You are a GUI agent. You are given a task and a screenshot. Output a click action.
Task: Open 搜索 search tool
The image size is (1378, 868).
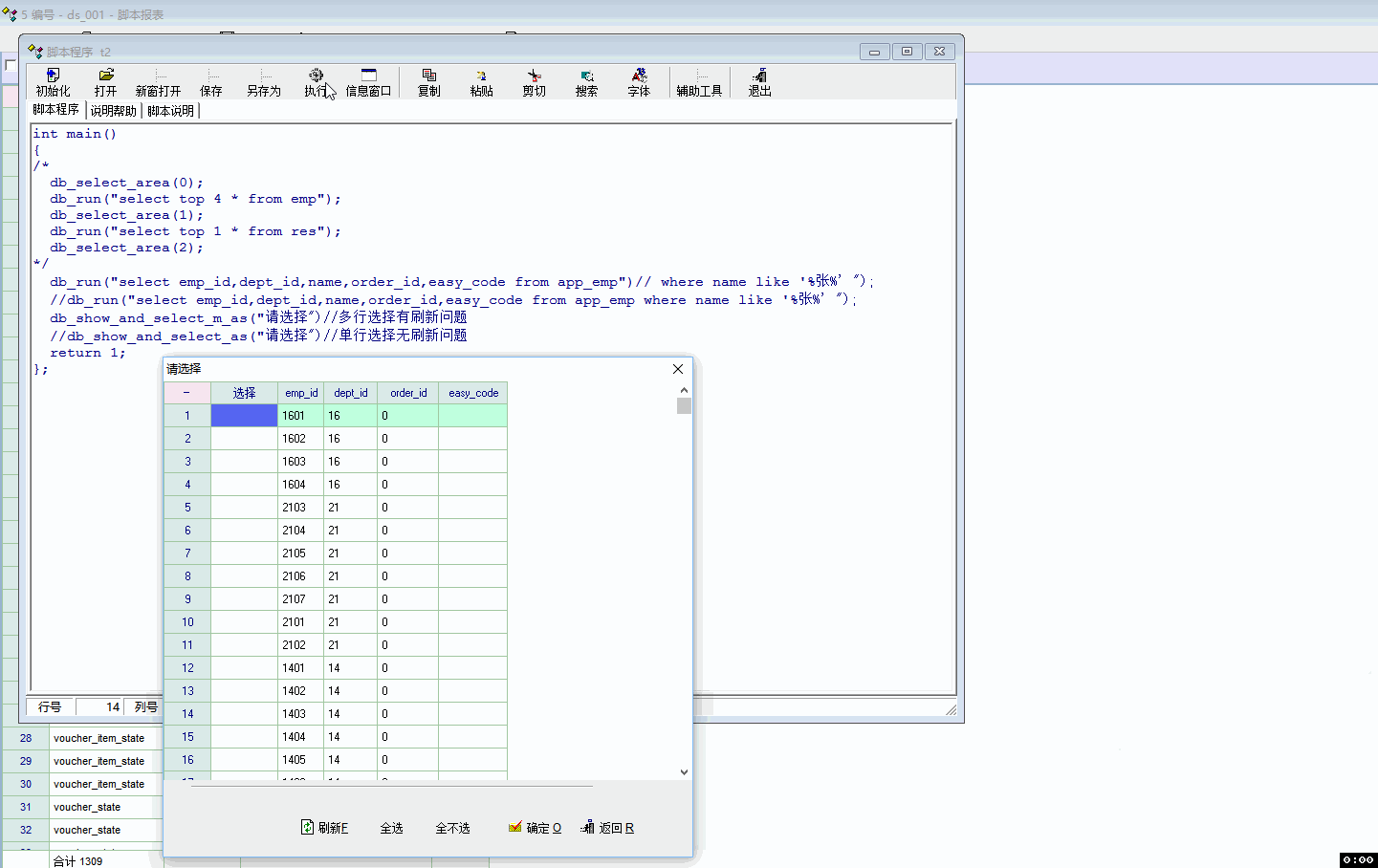pos(586,82)
